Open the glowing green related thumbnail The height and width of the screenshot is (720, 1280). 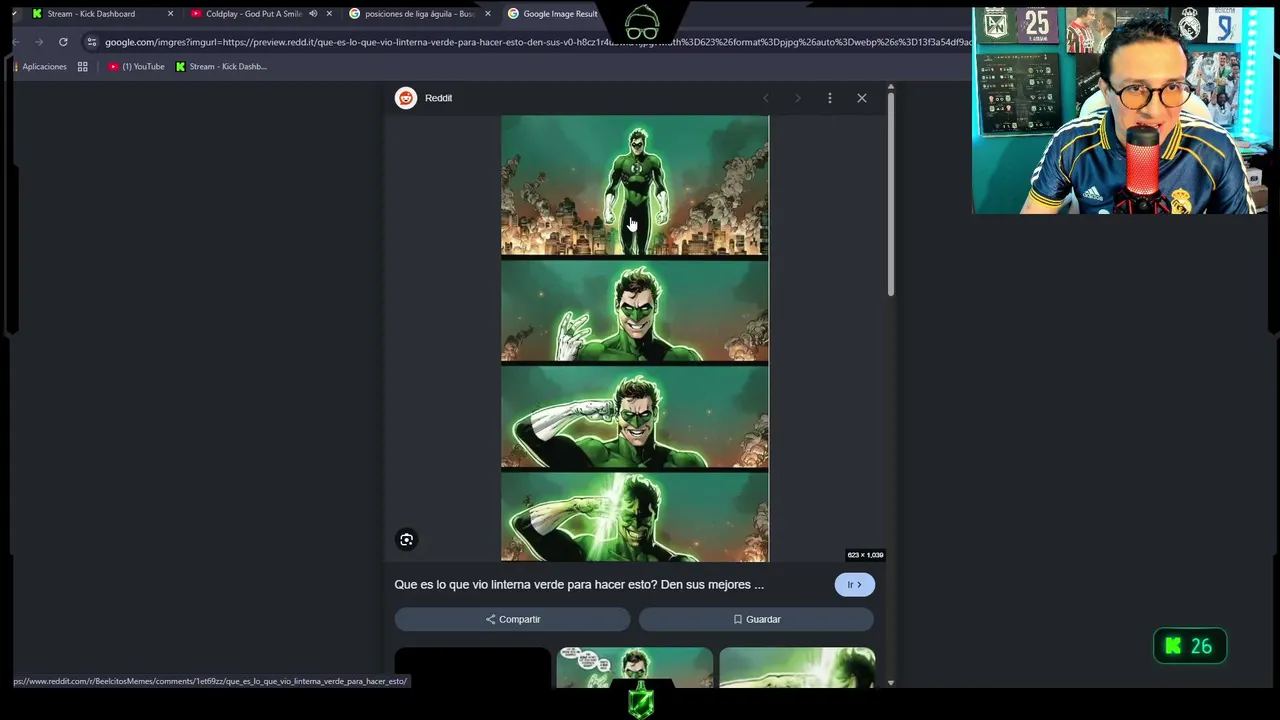point(797,667)
